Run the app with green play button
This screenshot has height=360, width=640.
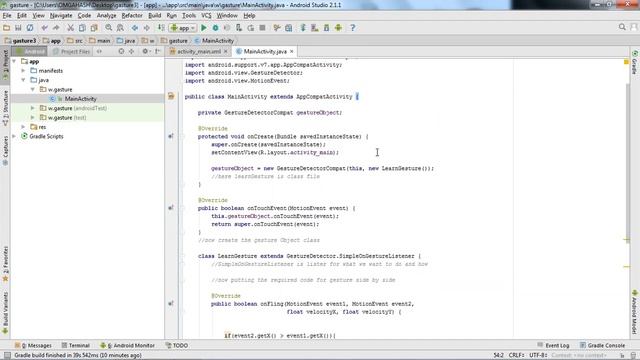(204, 28)
